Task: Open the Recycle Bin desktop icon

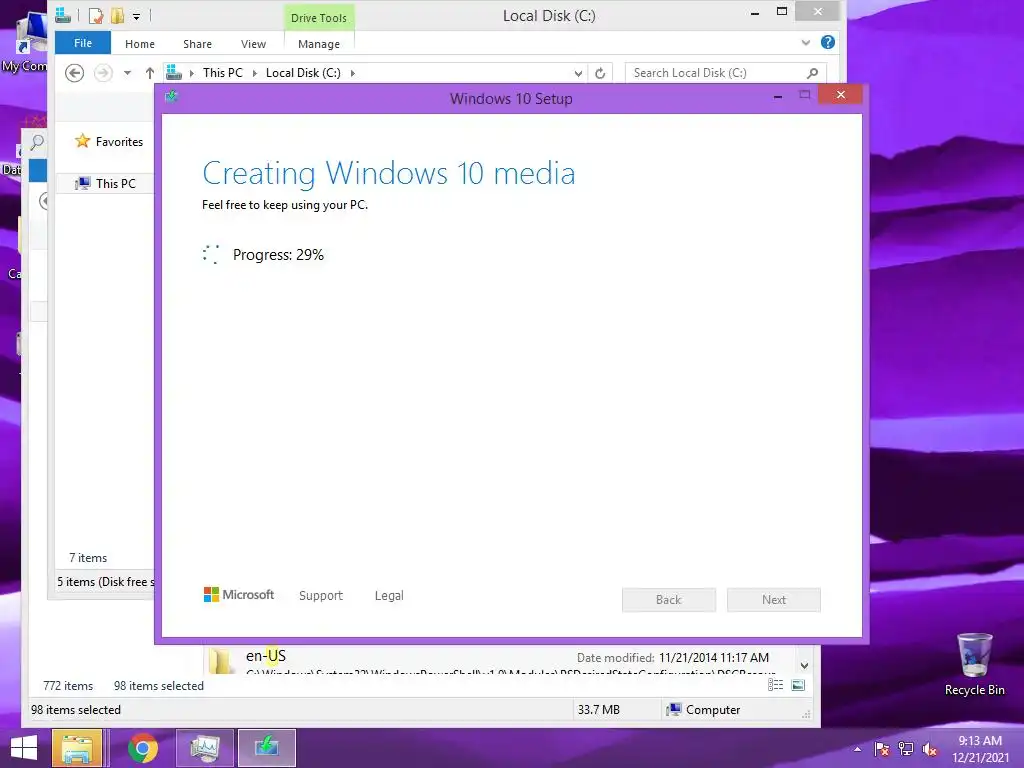Action: (x=974, y=664)
